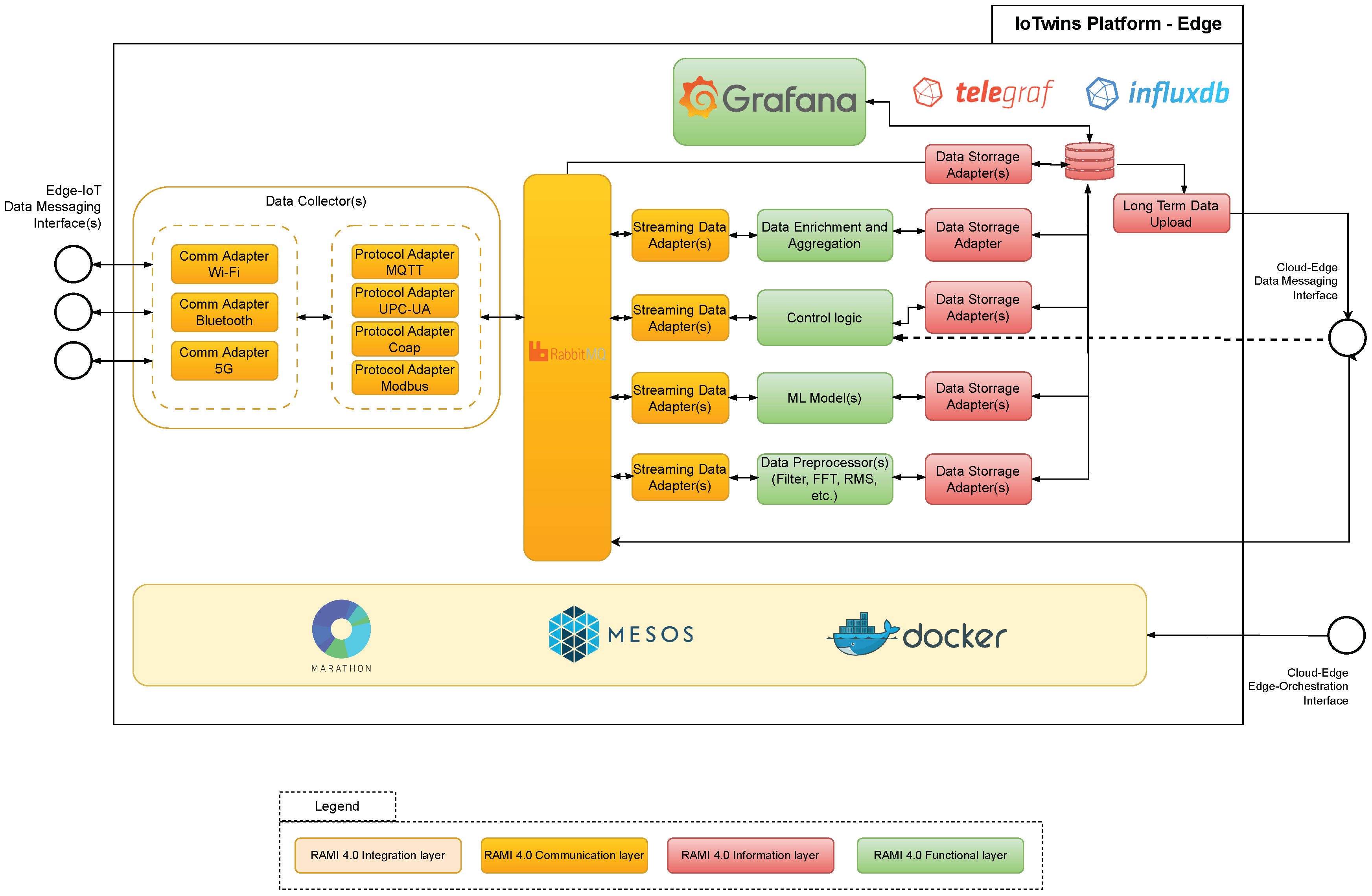Select the Protocol Adapter Modbus box
This screenshot has height=896, width=1372.
tap(405, 377)
